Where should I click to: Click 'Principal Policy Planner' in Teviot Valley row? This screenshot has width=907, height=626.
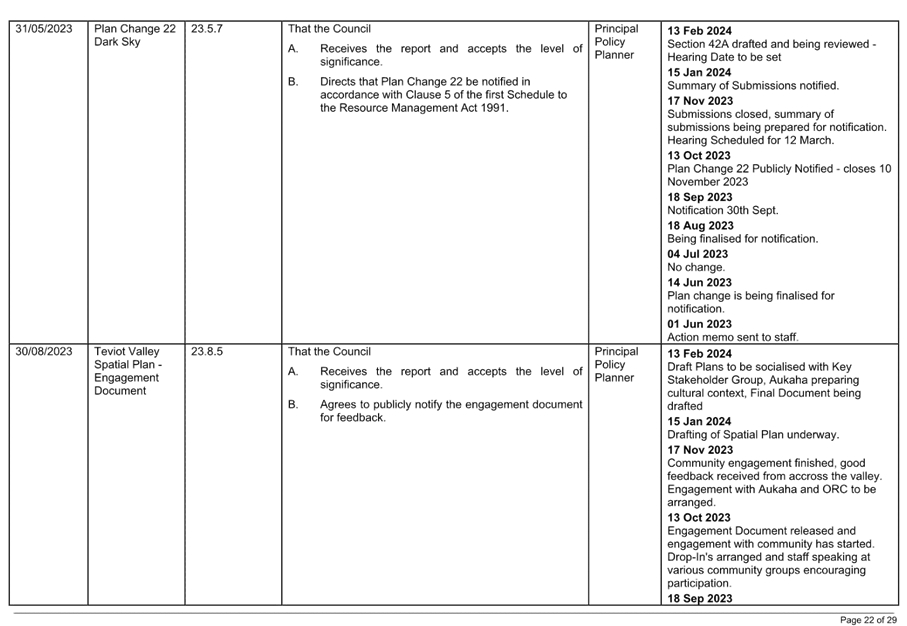[616, 365]
